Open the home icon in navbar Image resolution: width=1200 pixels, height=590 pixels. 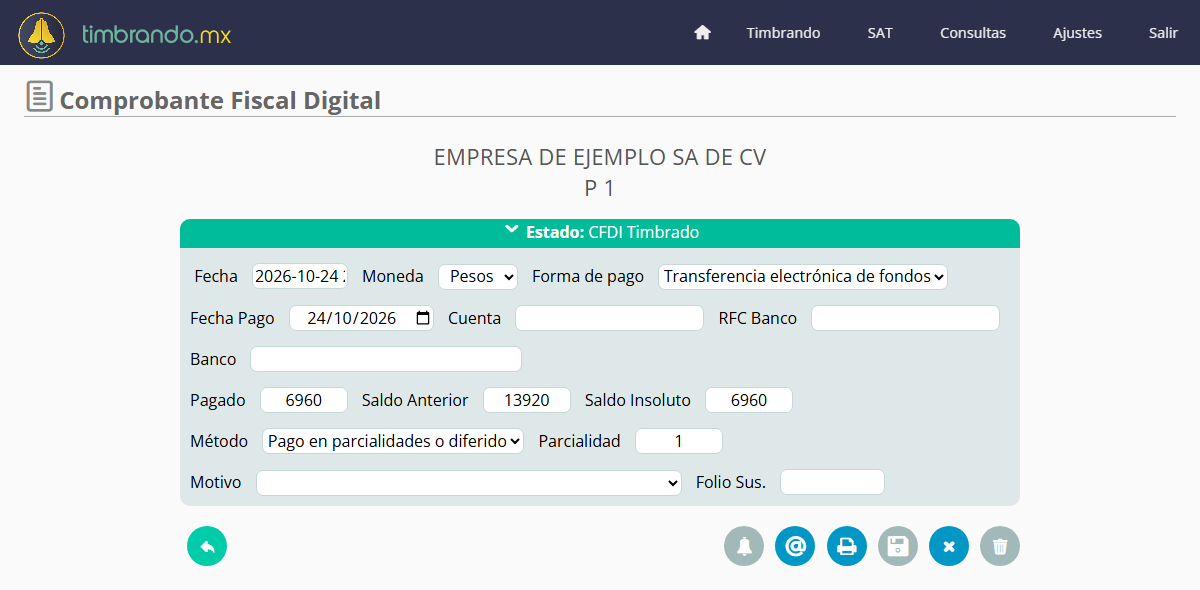pos(702,33)
